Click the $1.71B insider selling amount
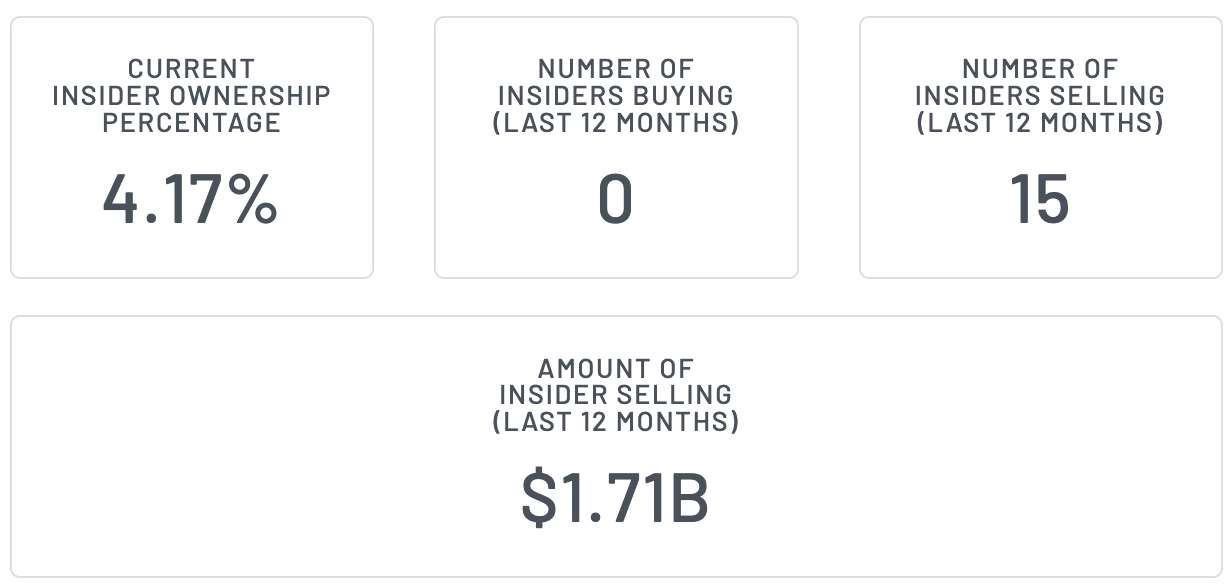This screenshot has width=1226, height=584. (615, 498)
